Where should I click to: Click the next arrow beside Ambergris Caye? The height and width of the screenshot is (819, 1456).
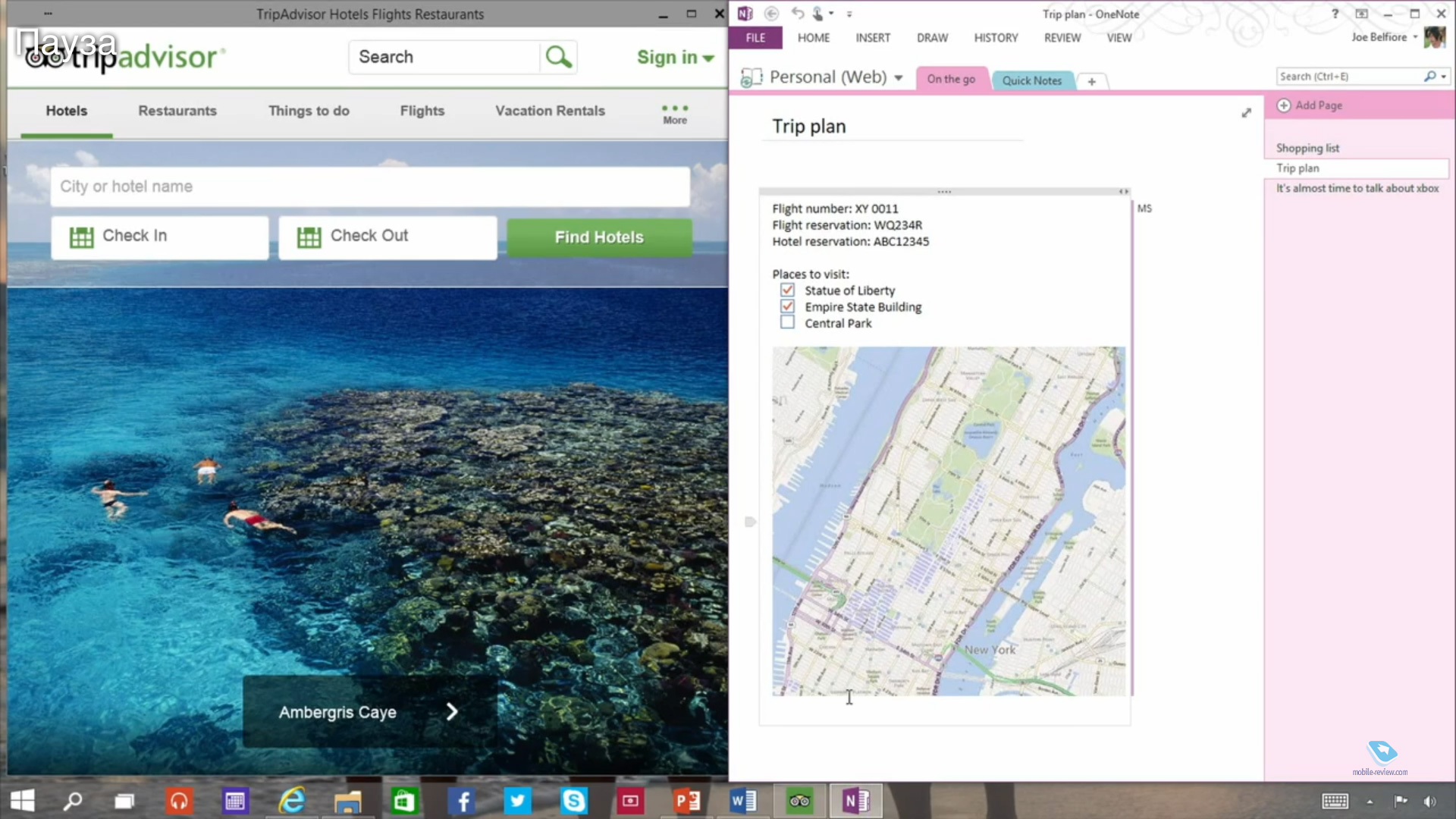[452, 711]
